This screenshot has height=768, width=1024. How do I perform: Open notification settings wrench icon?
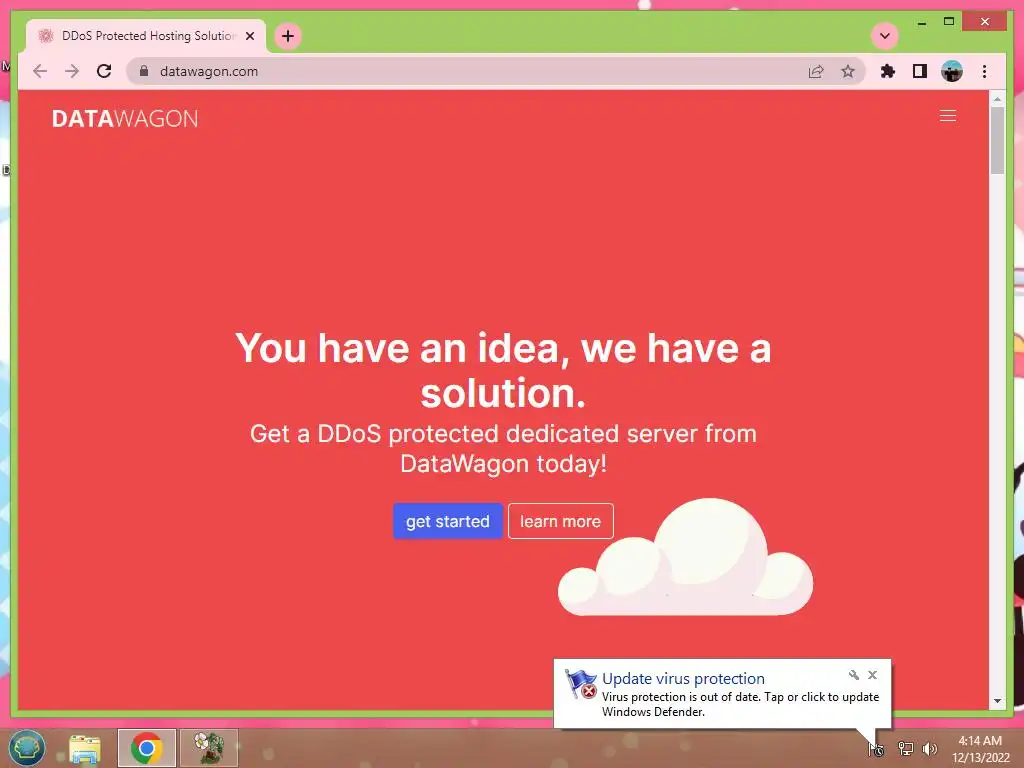(854, 675)
